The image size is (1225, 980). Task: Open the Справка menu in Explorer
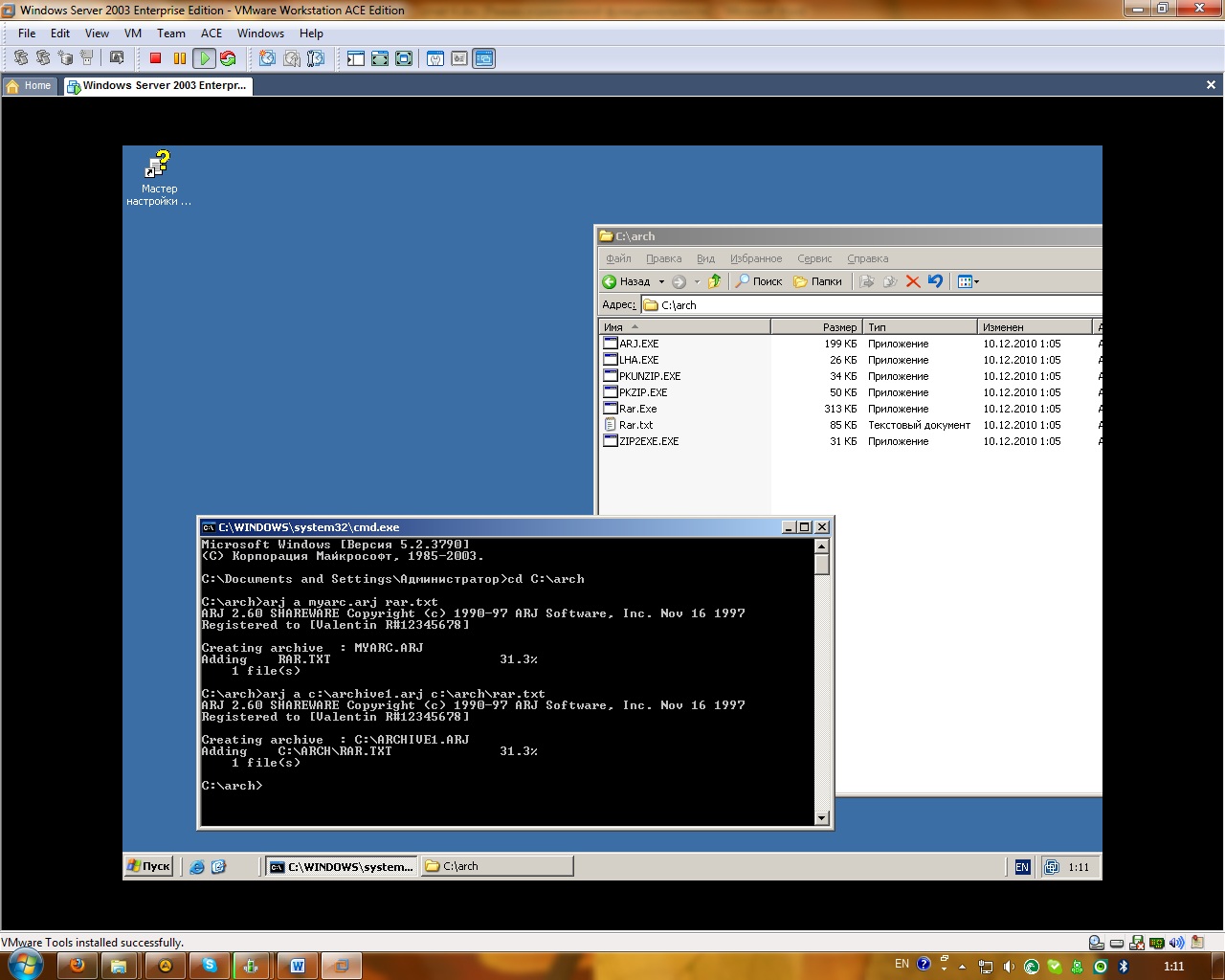click(867, 258)
